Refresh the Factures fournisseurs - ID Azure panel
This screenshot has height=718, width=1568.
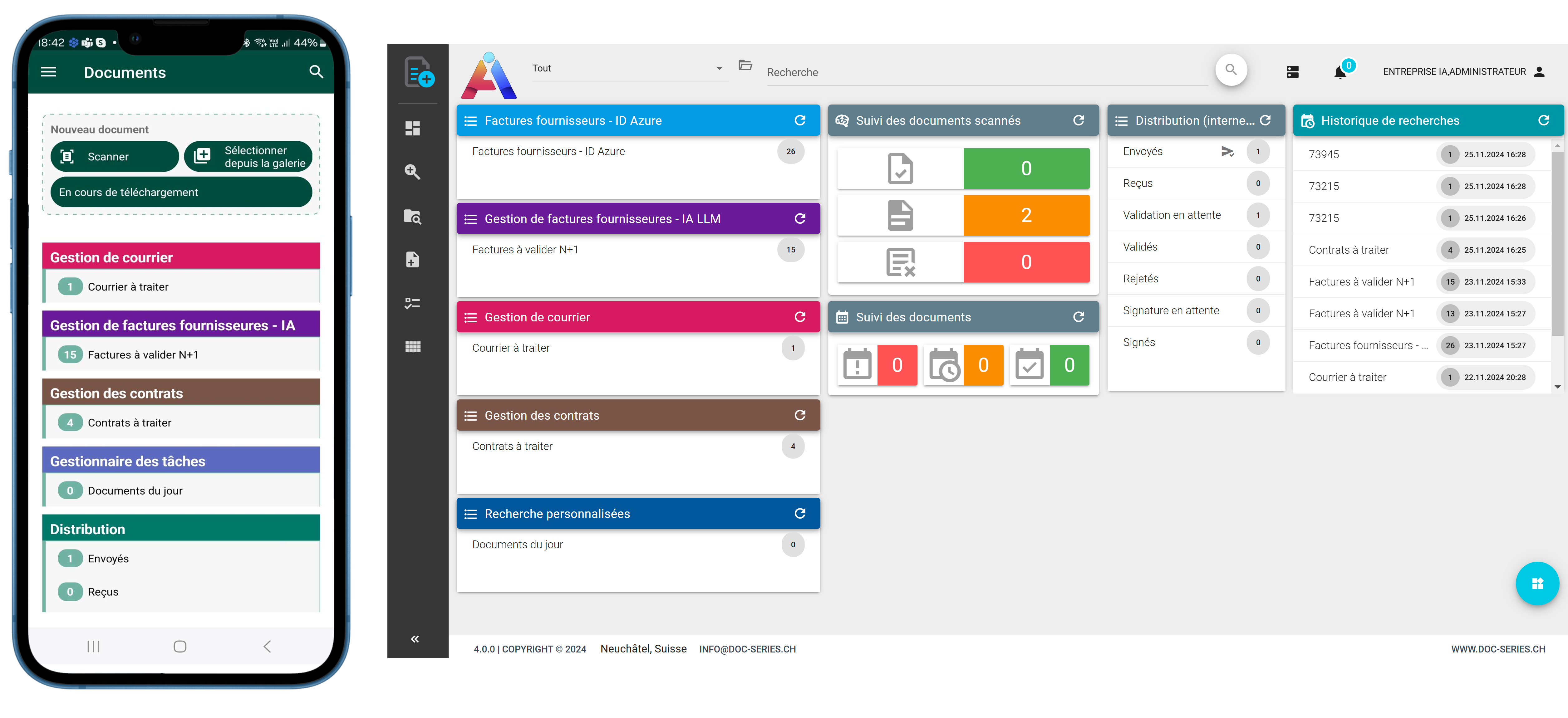coord(800,120)
